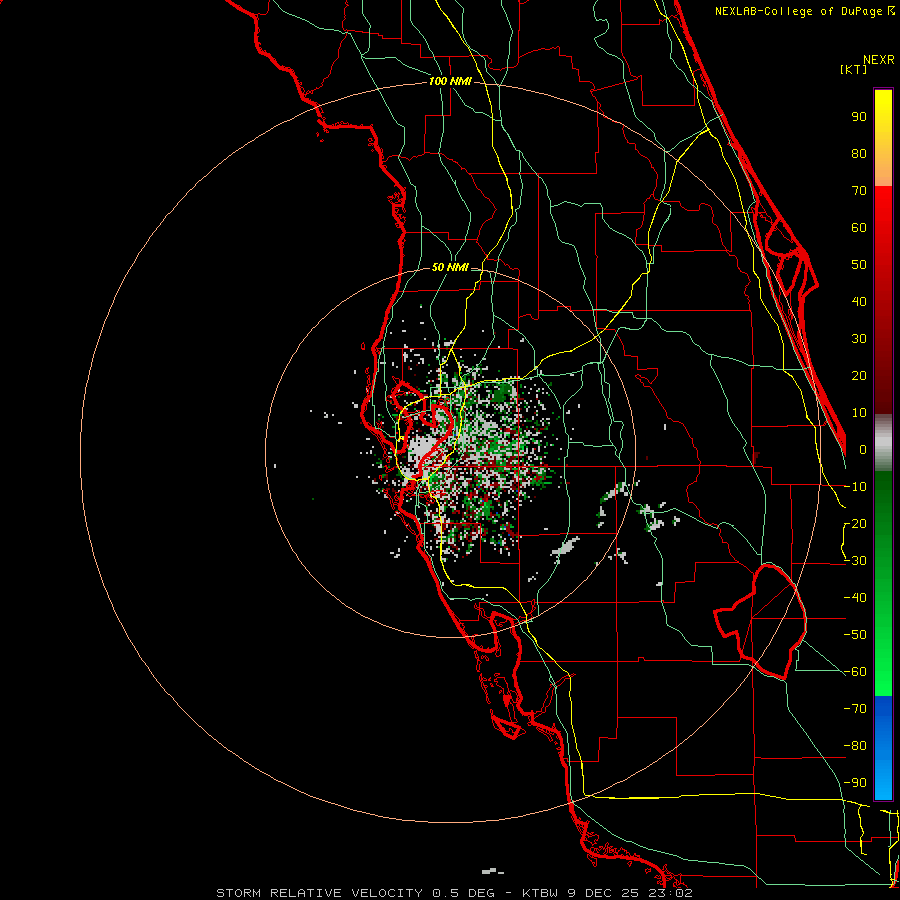
Task: Click the -20 knot scale value
Action: point(855,523)
